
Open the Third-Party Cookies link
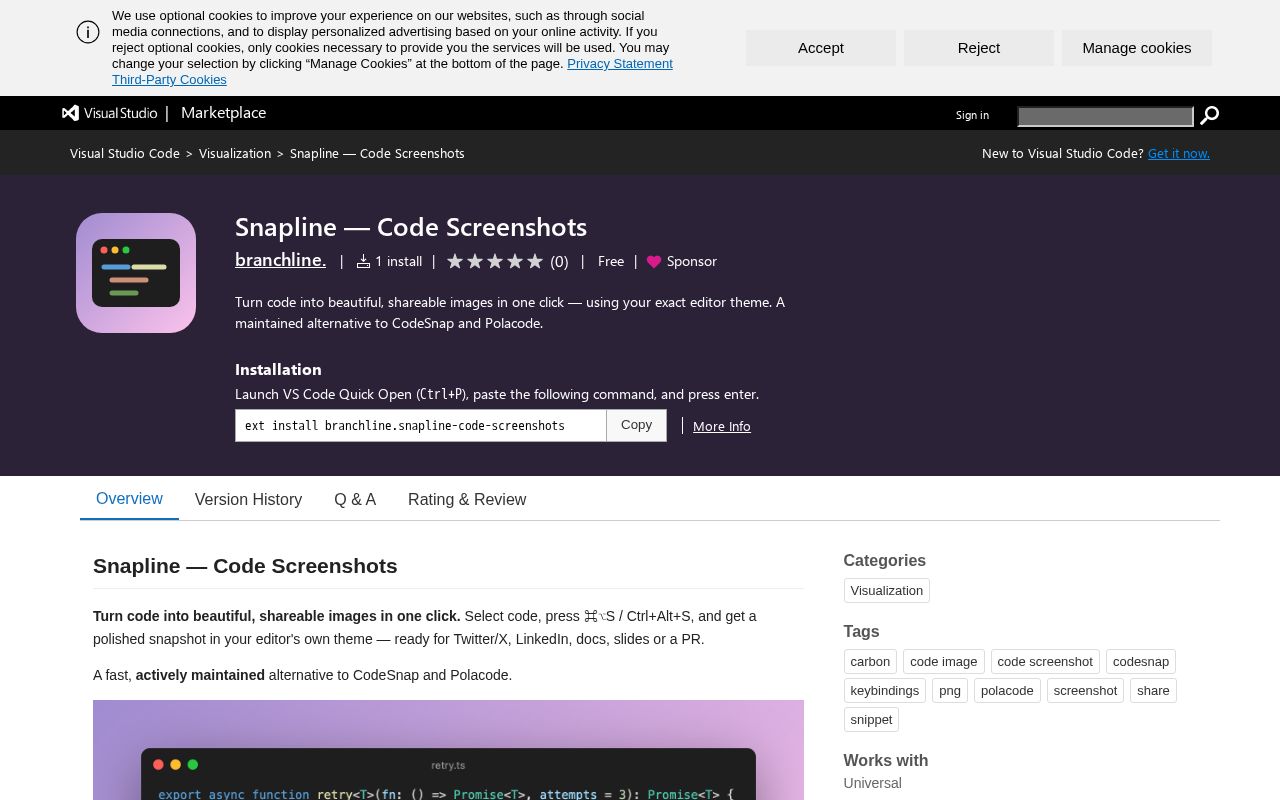(x=169, y=80)
